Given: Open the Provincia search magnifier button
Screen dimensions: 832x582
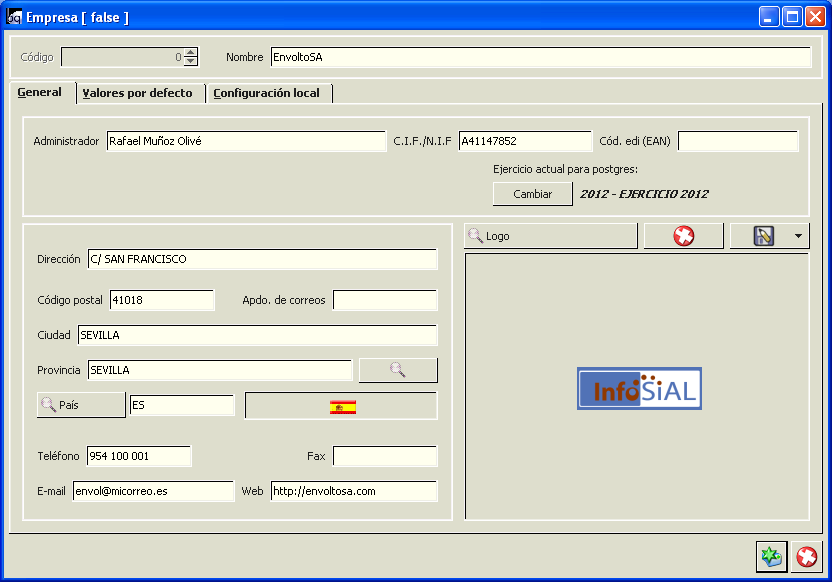Looking at the screenshot, I should pyautogui.click(x=398, y=370).
